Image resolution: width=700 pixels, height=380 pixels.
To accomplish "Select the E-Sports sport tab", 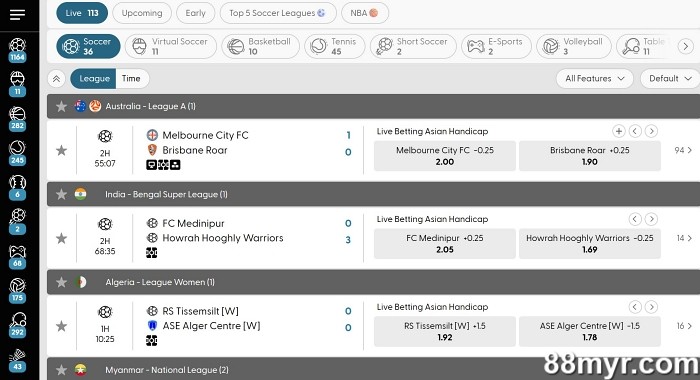I will click(x=496, y=46).
